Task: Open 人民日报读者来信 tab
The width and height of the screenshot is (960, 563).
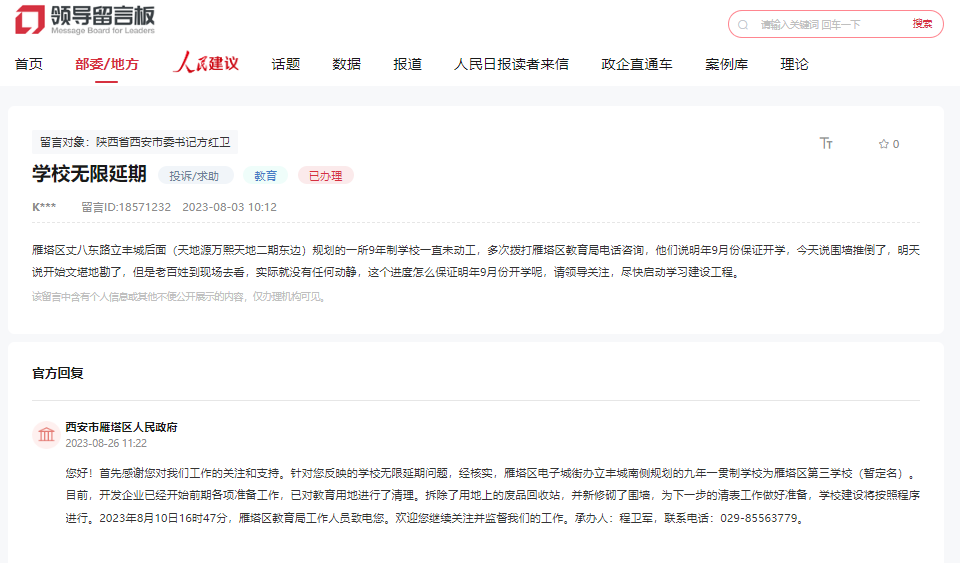Action: 511,64
